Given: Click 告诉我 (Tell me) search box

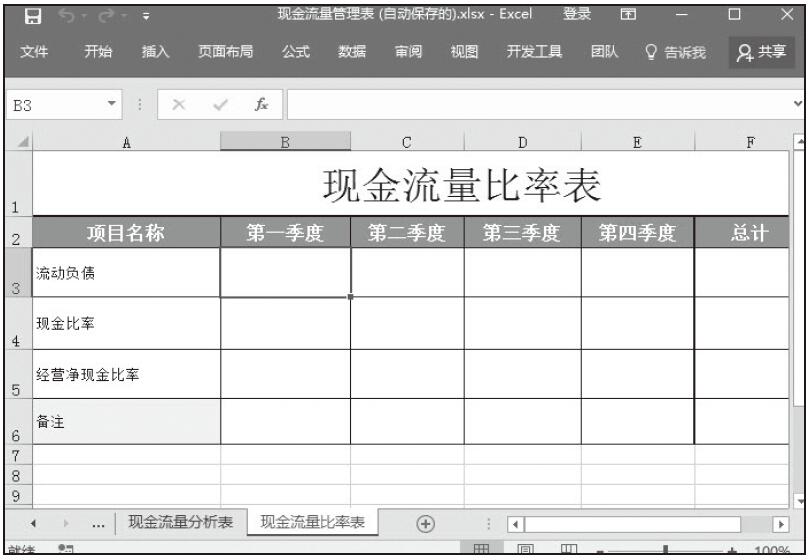Looking at the screenshot, I should [676, 52].
